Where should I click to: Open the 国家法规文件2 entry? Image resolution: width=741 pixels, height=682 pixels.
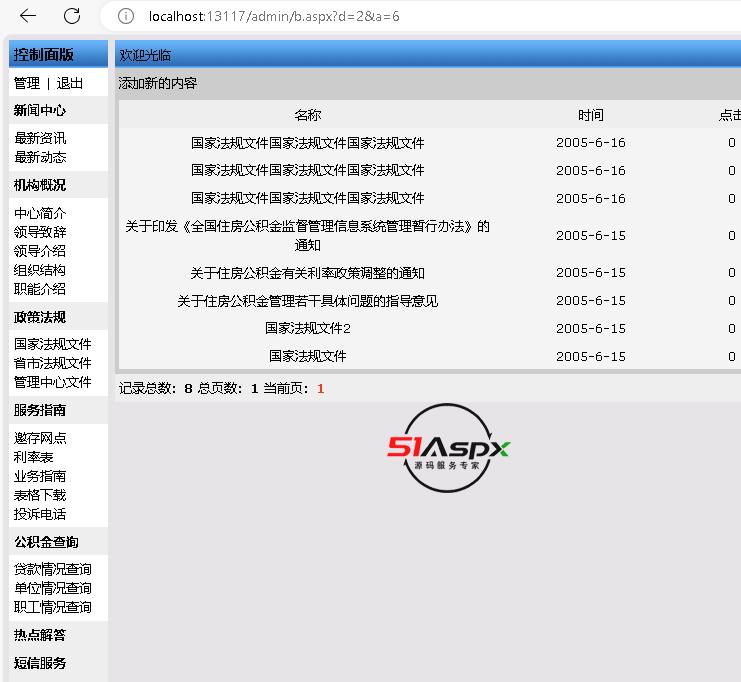[307, 328]
